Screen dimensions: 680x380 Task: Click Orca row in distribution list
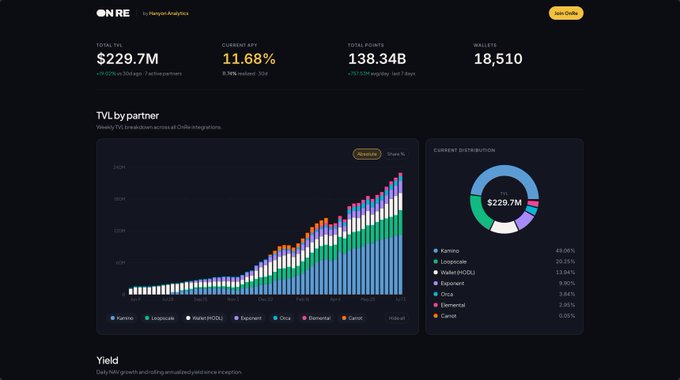click(504, 294)
